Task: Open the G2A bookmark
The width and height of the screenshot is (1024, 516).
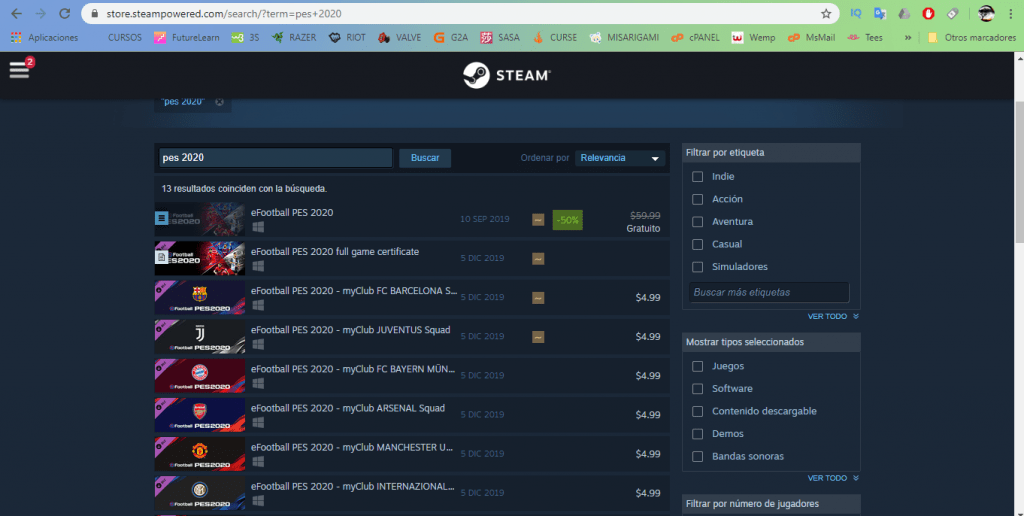Action: [451, 38]
